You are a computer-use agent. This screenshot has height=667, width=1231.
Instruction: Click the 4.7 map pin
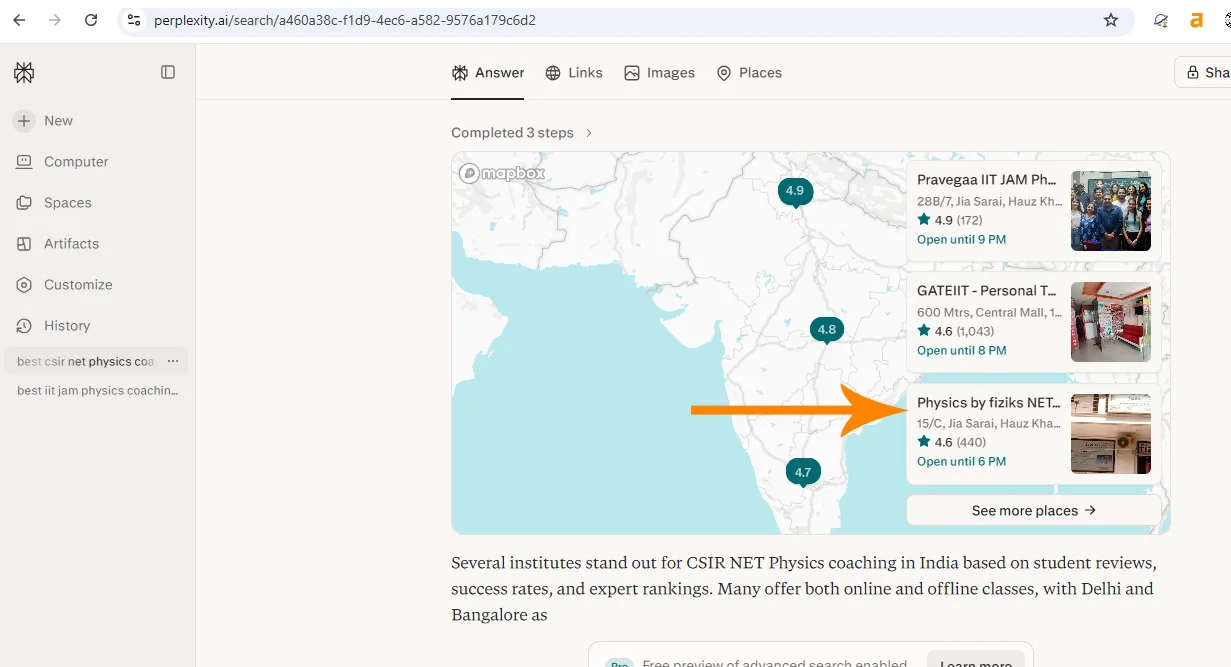pos(803,471)
